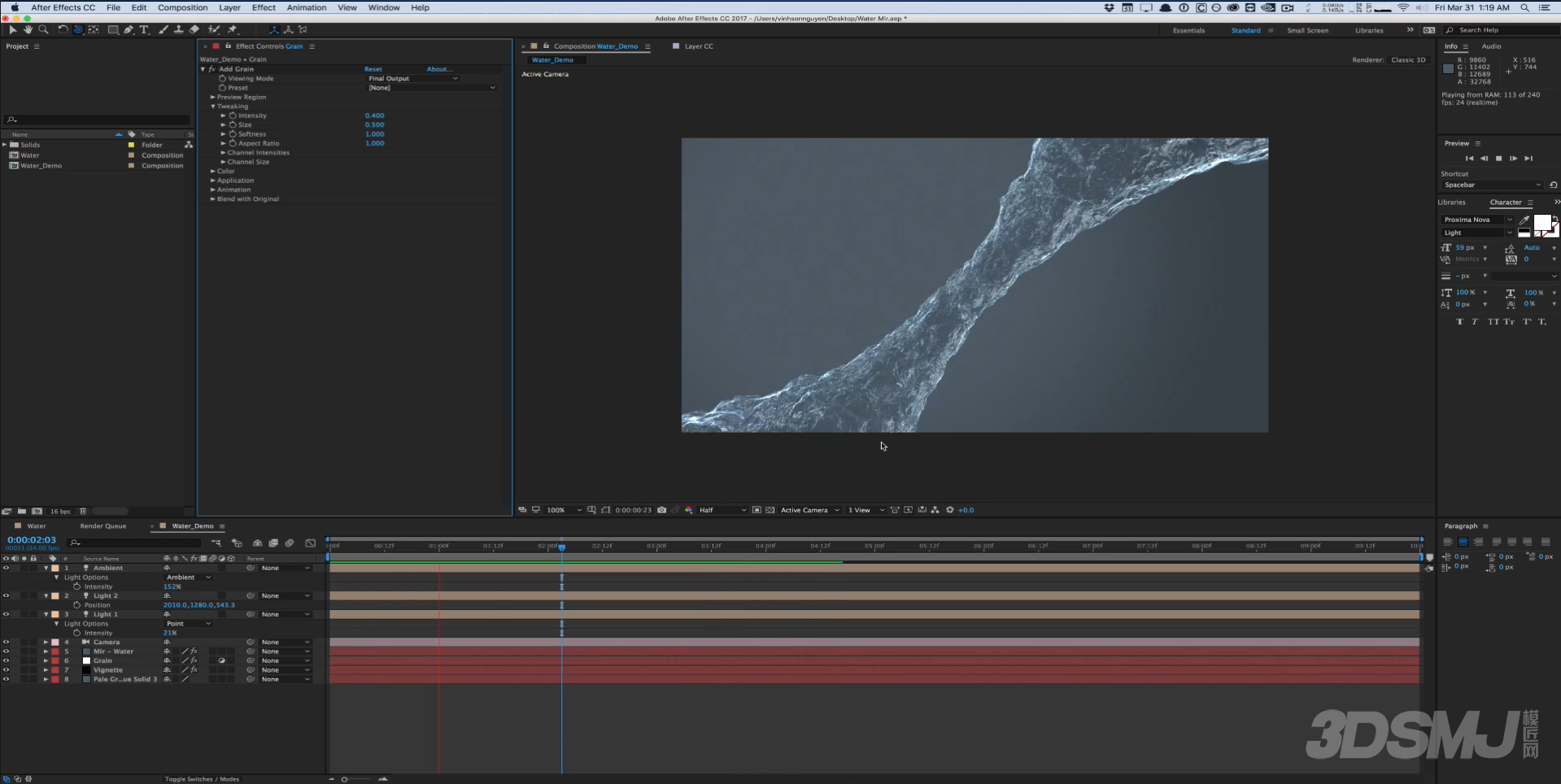The image size is (1561, 784).
Task: Select the Horizontal Type tool
Action: click(x=144, y=29)
